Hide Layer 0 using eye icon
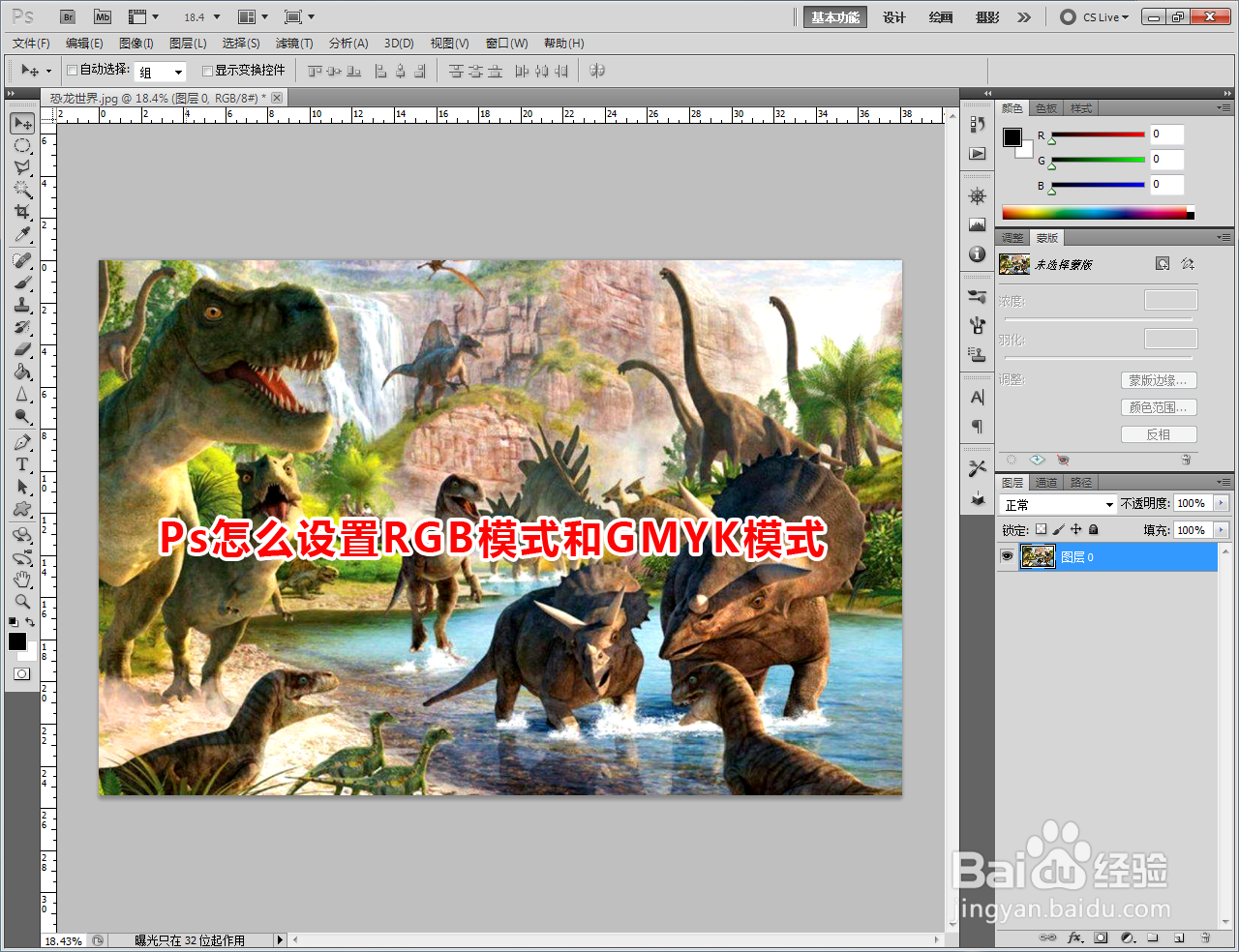Screen dimensions: 1239x952 click(x=1008, y=557)
